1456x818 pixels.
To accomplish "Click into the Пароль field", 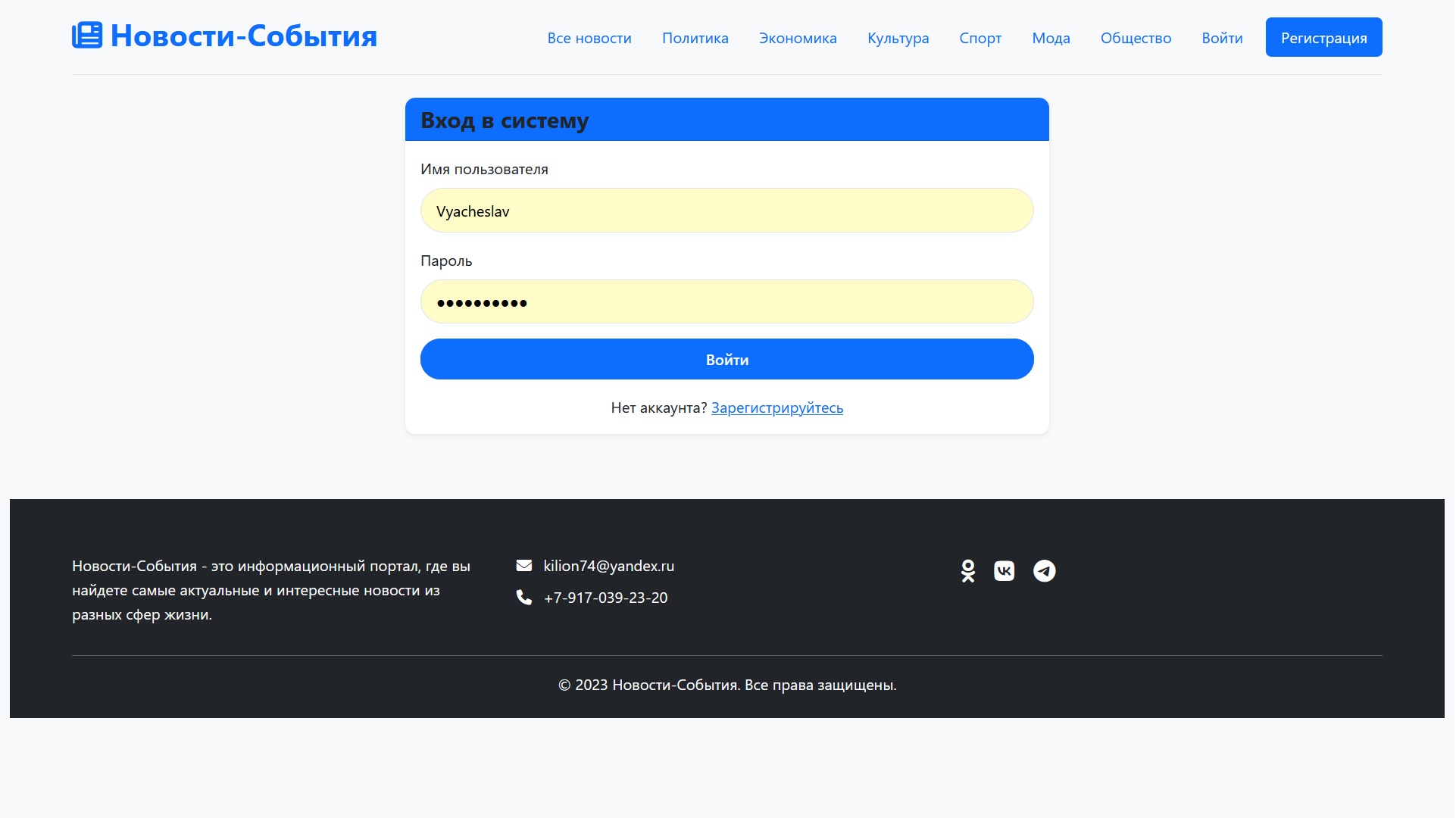I will coord(727,302).
